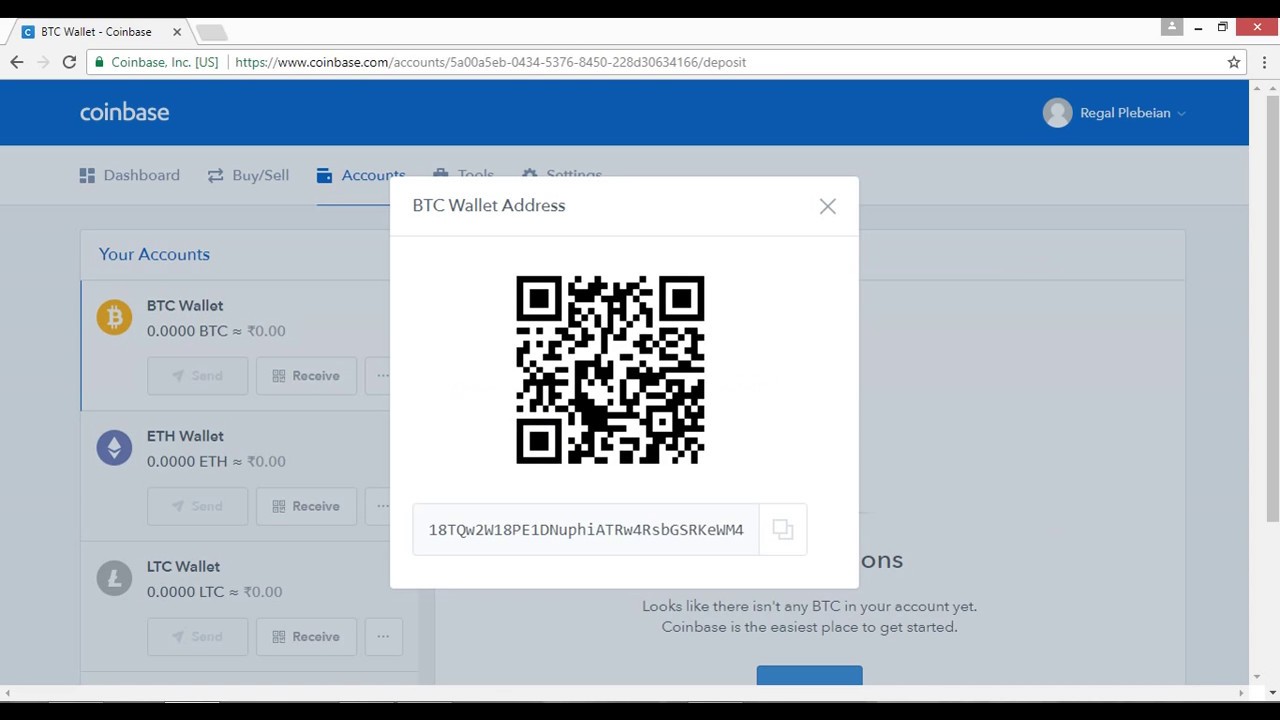Click the scrollbar up arrow
The height and width of the screenshot is (720, 1280).
(x=1272, y=87)
